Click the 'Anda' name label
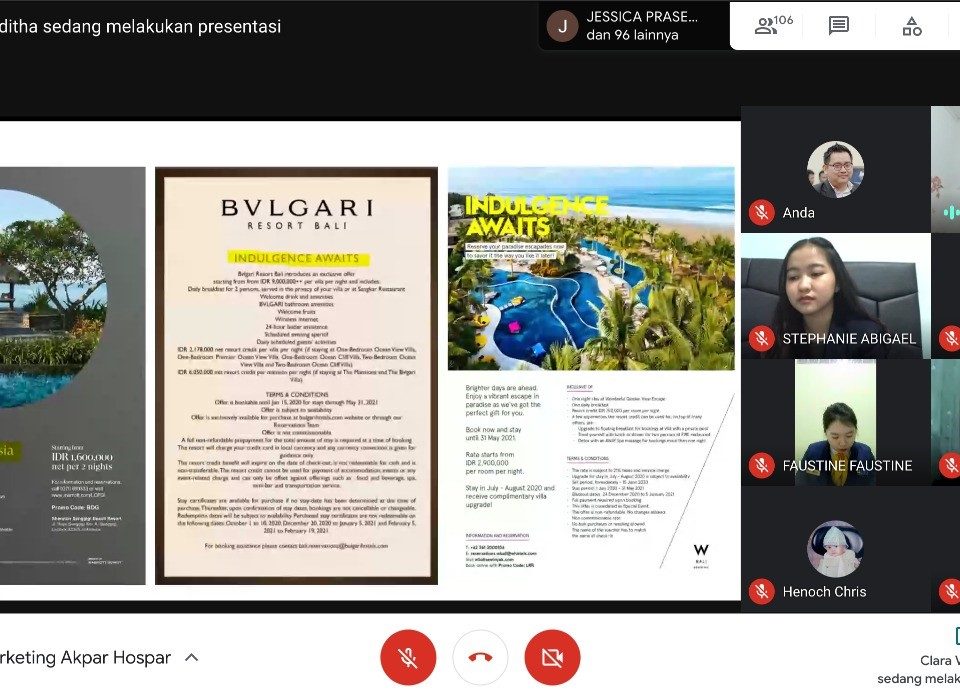Image resolution: width=960 pixels, height=700 pixels. 798,213
